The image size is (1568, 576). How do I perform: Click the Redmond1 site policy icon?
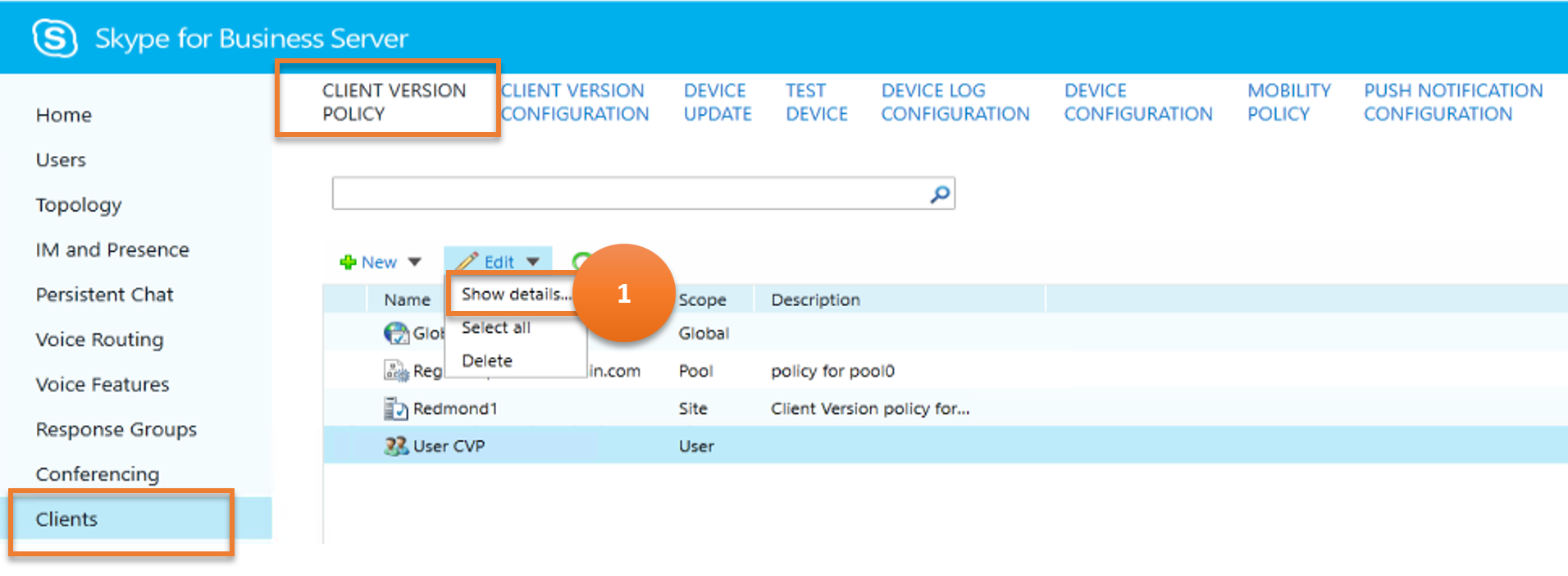click(x=396, y=409)
